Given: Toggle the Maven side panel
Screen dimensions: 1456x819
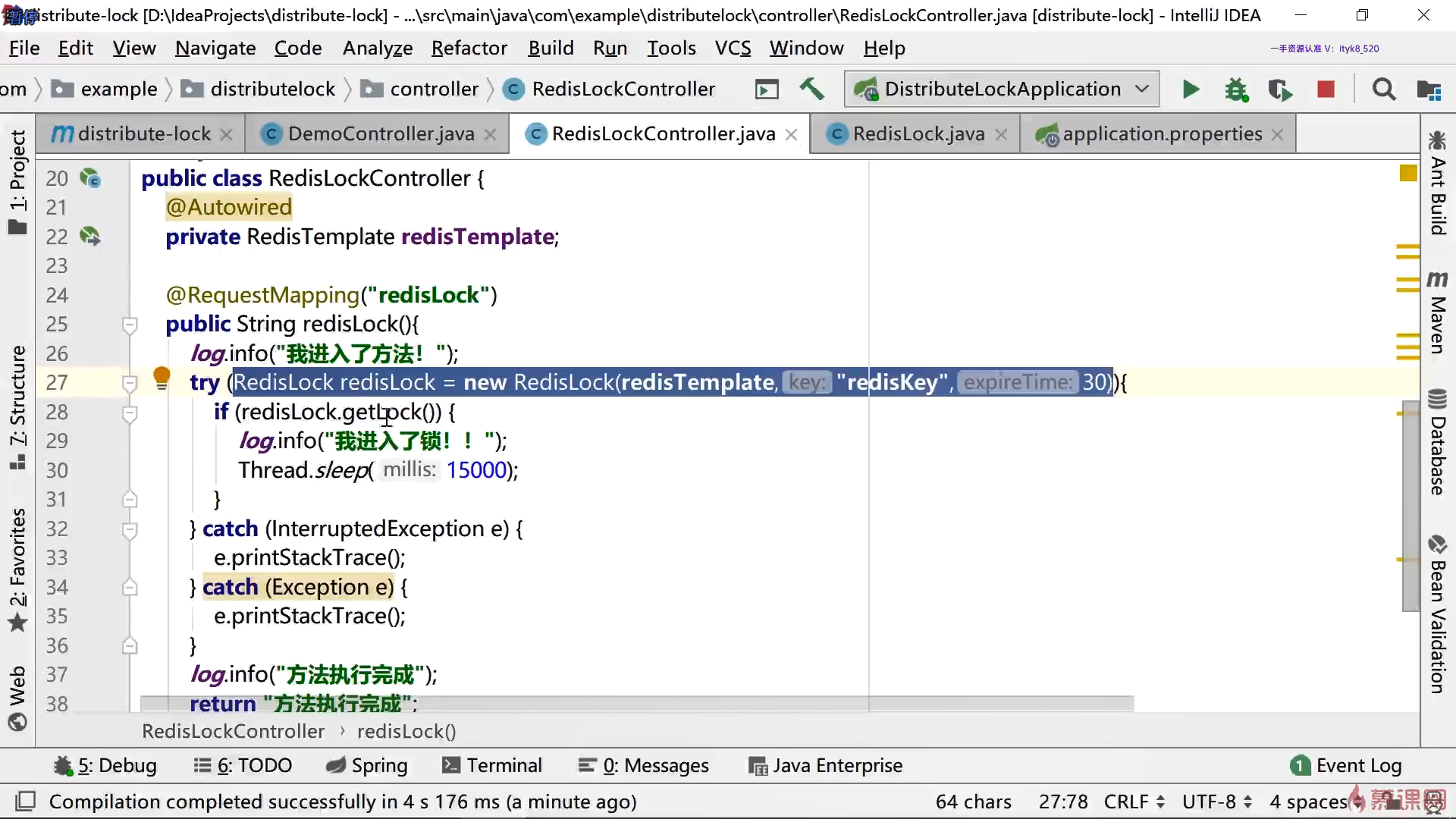Looking at the screenshot, I should 1437,312.
